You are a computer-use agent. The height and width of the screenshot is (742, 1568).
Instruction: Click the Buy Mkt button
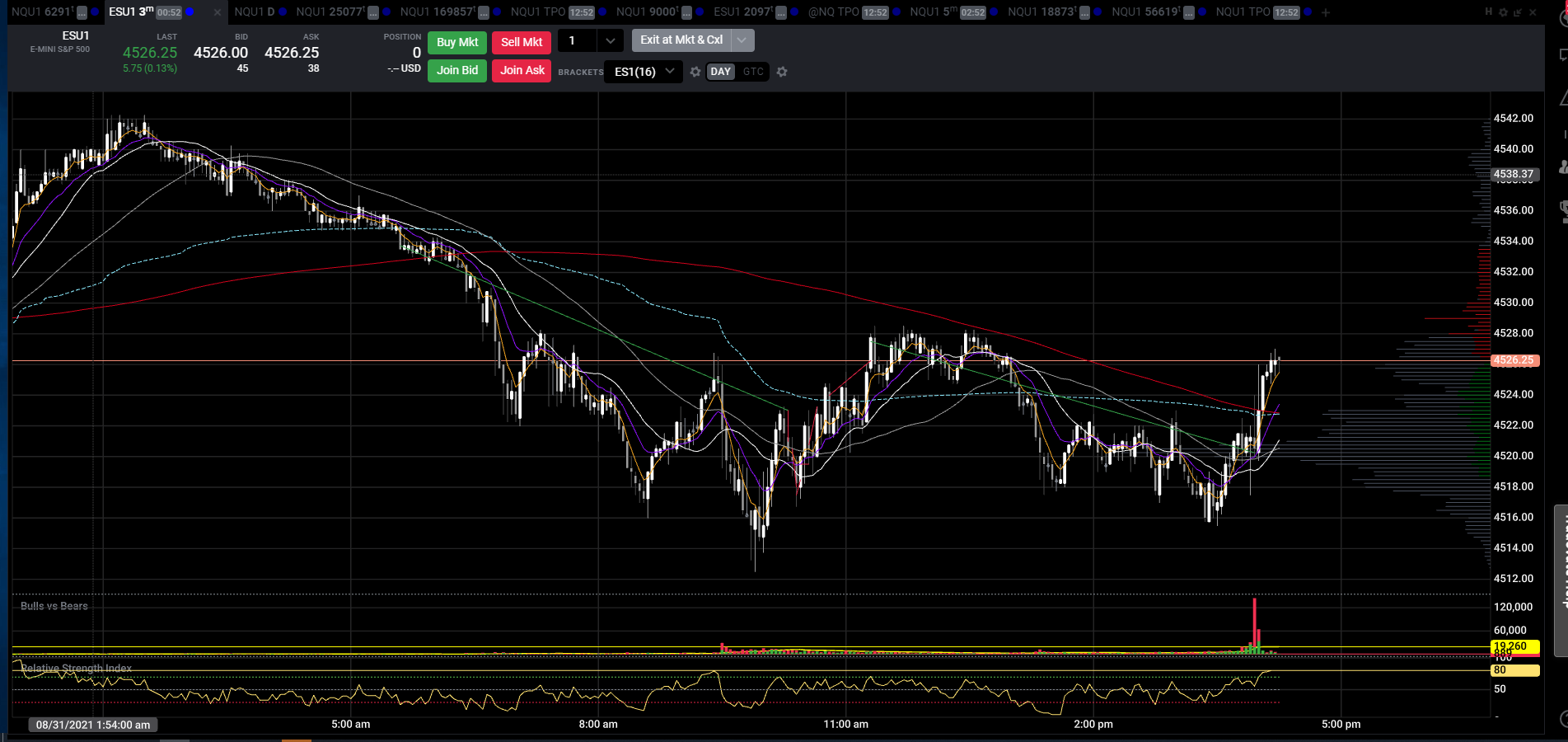coord(457,42)
